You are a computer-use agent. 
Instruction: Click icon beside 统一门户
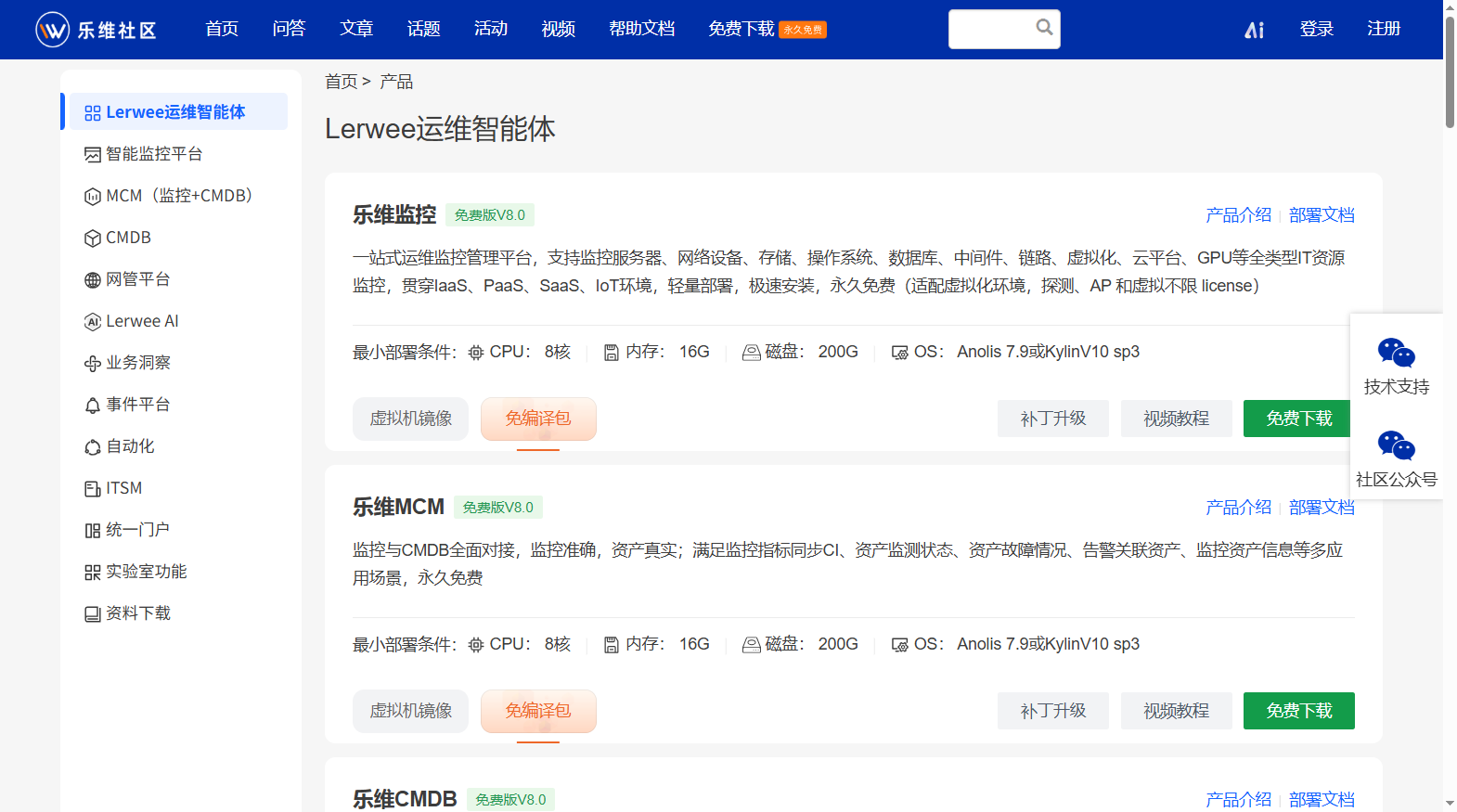pyautogui.click(x=93, y=531)
